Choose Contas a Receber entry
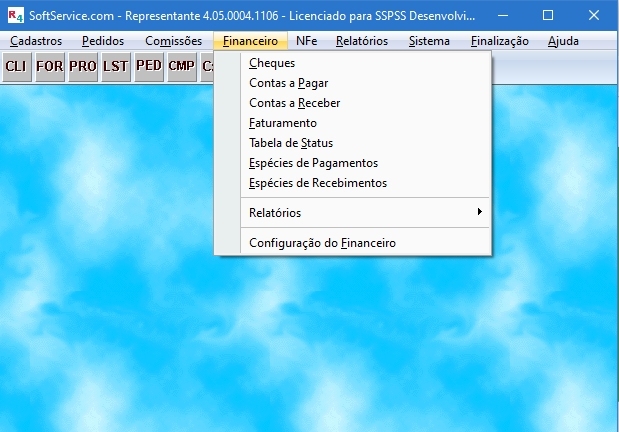Screen dimensions: 619x432 pos(294,103)
